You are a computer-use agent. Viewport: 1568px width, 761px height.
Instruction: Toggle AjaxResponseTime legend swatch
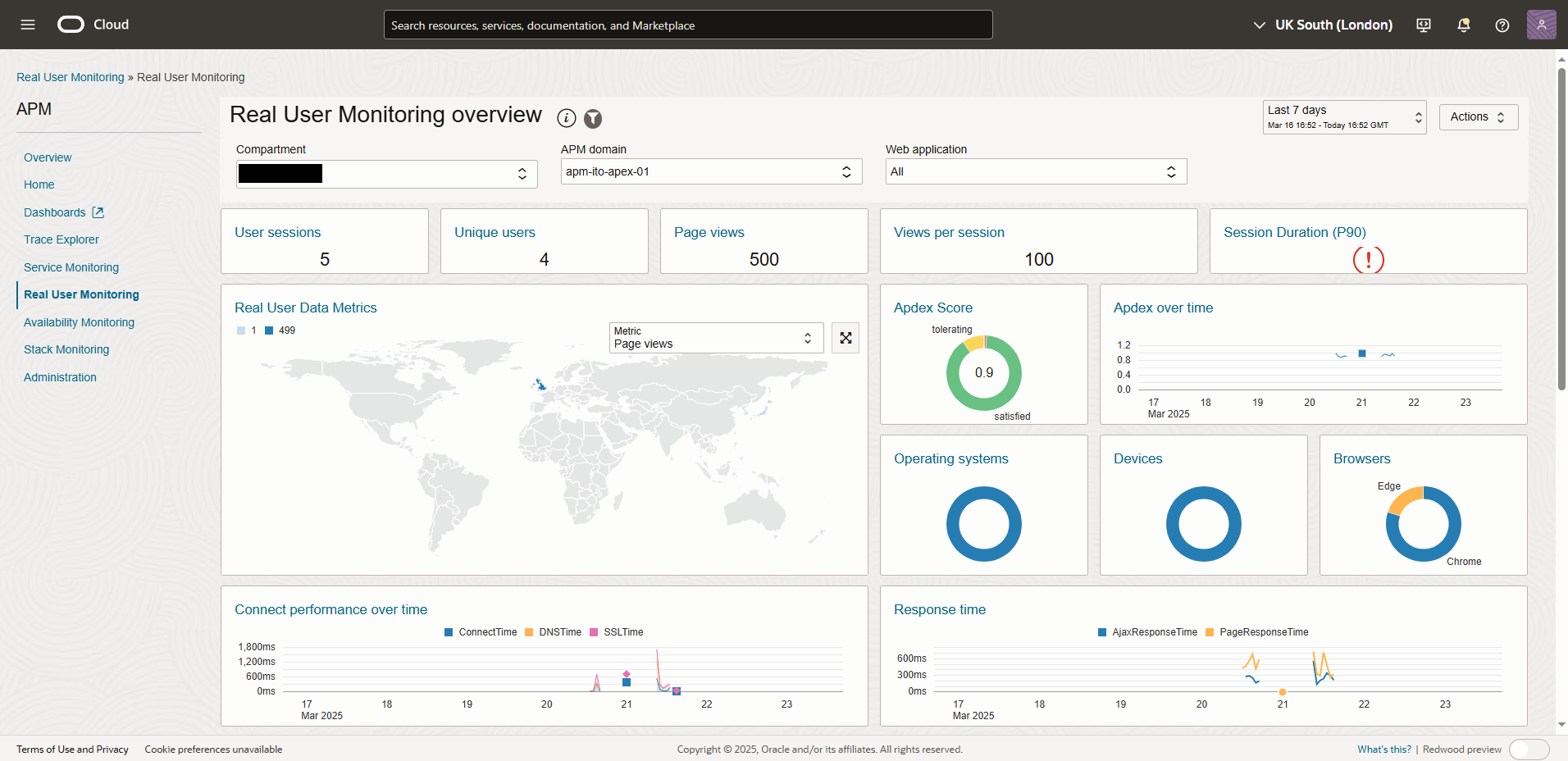(x=1102, y=632)
